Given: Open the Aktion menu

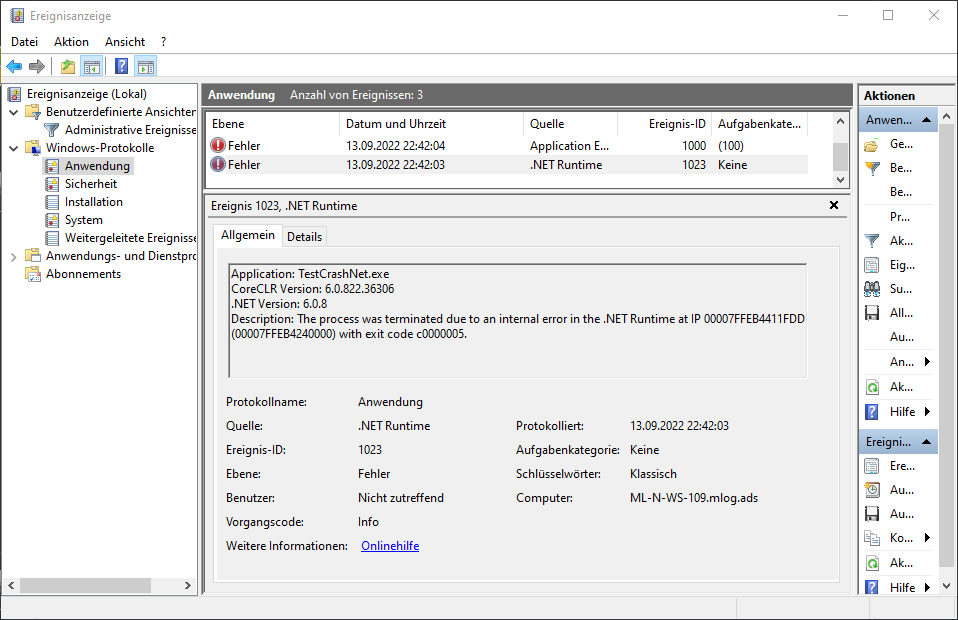Looking at the screenshot, I should pyautogui.click(x=70, y=42).
